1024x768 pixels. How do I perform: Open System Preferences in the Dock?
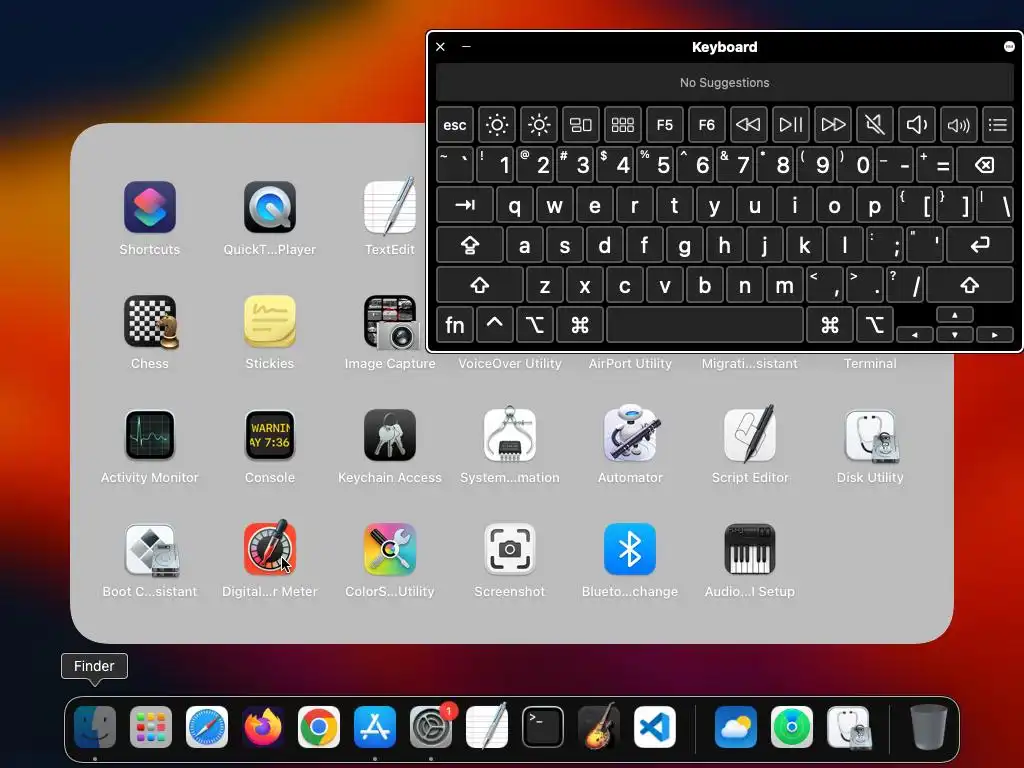431,727
